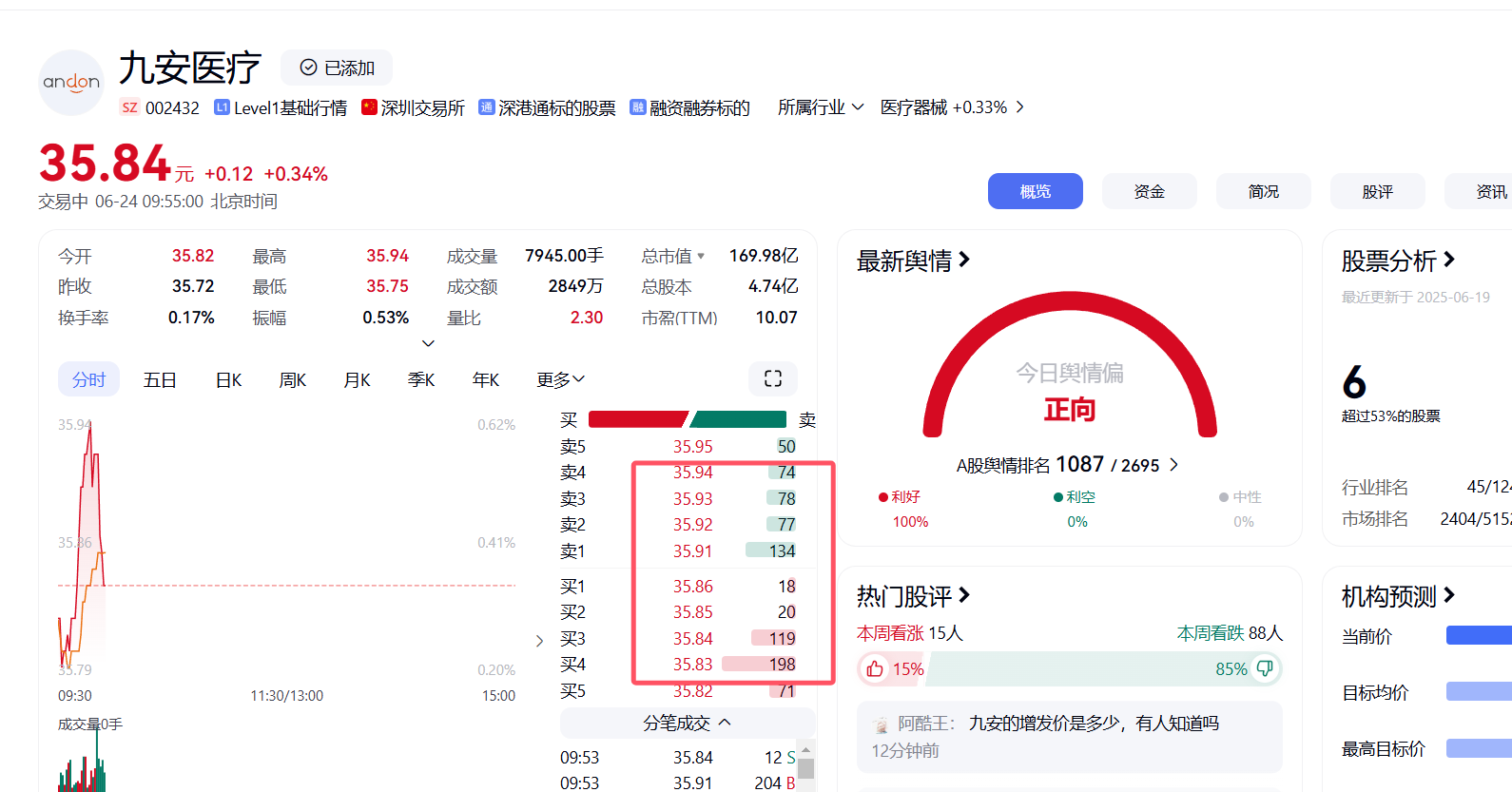Vote bearish with thumbs-down icon
Screen dimensions: 1512x792
click(1265, 668)
